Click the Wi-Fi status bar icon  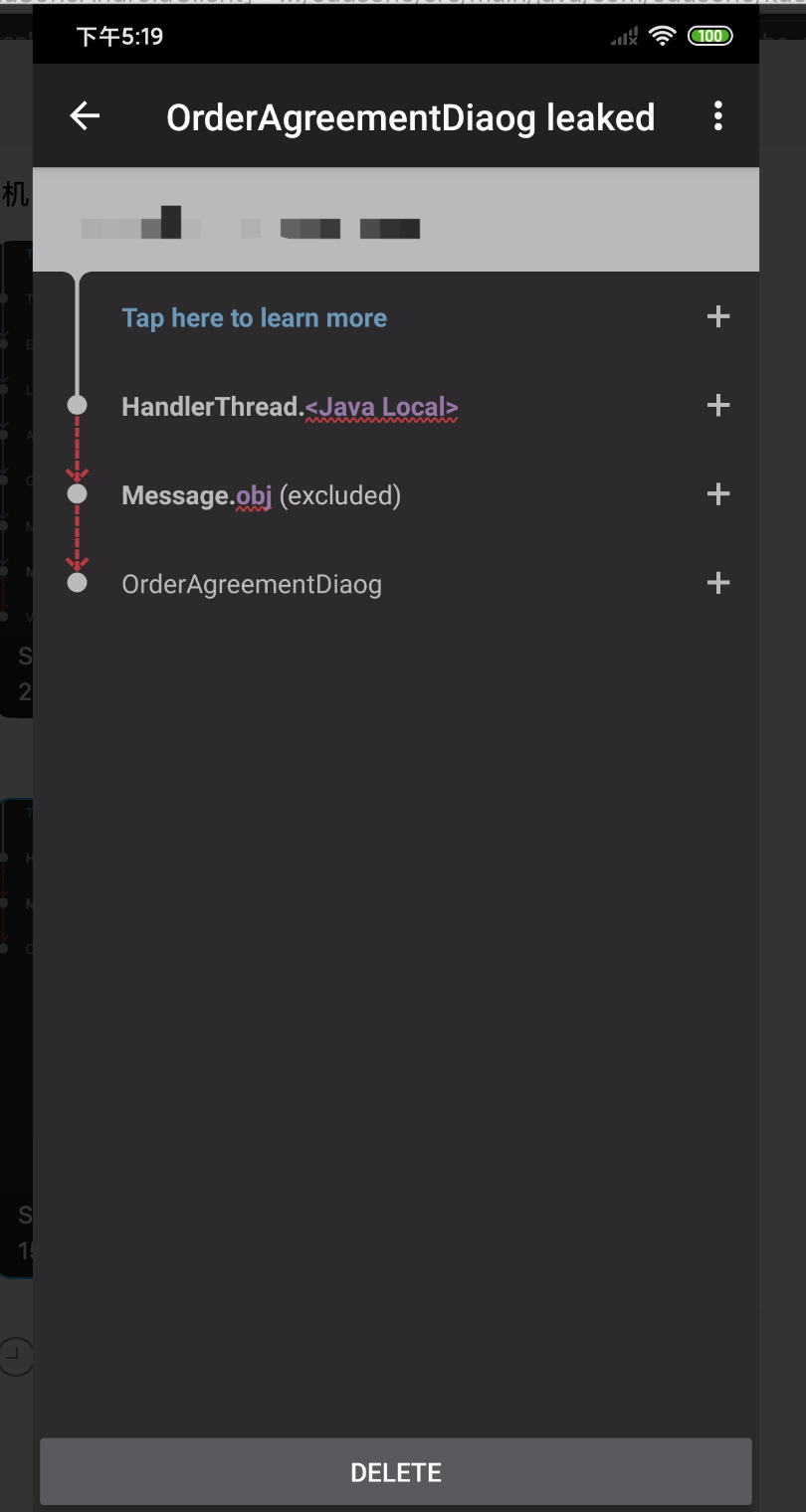coord(662,37)
